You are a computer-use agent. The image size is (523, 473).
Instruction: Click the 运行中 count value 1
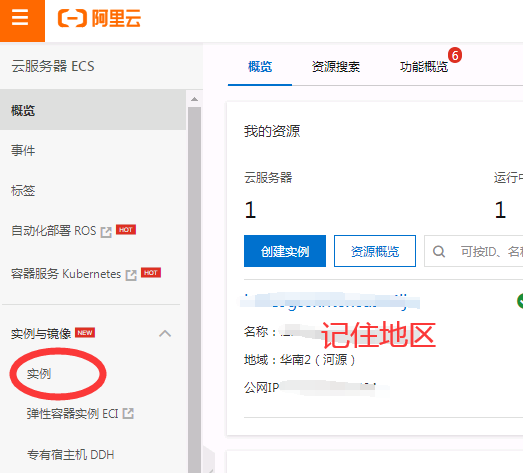500,210
